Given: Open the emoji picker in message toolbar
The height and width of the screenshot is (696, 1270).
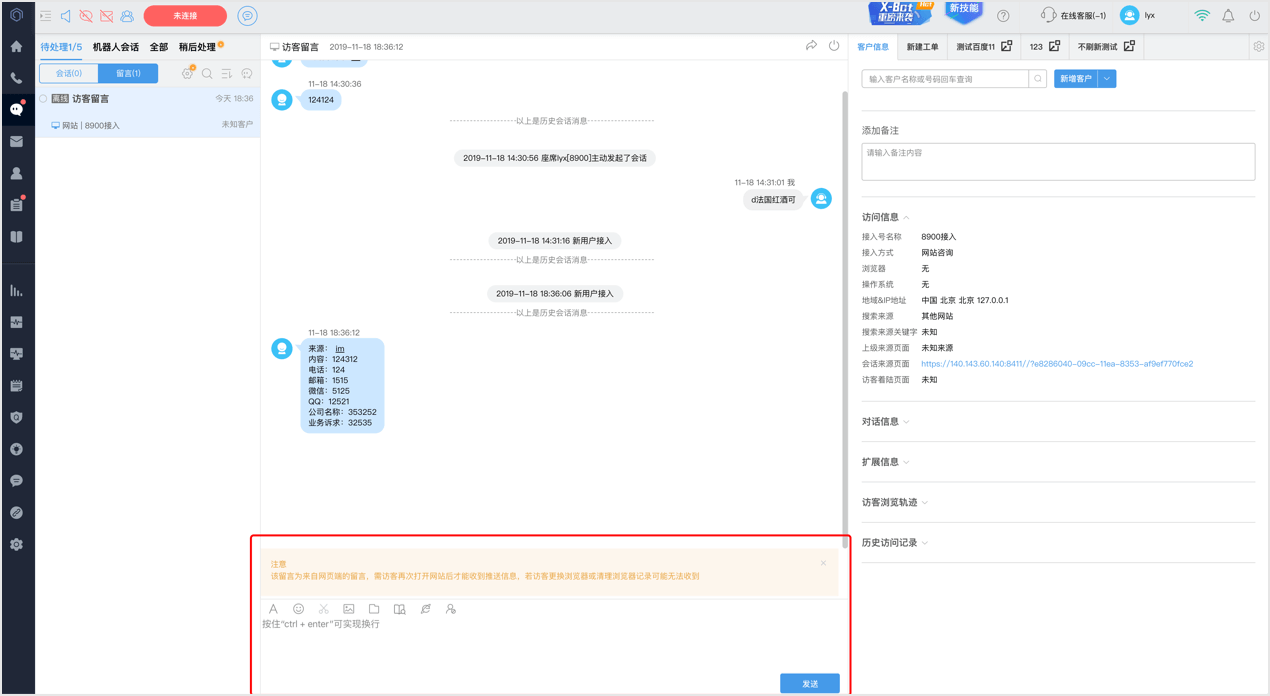Looking at the screenshot, I should (x=298, y=609).
